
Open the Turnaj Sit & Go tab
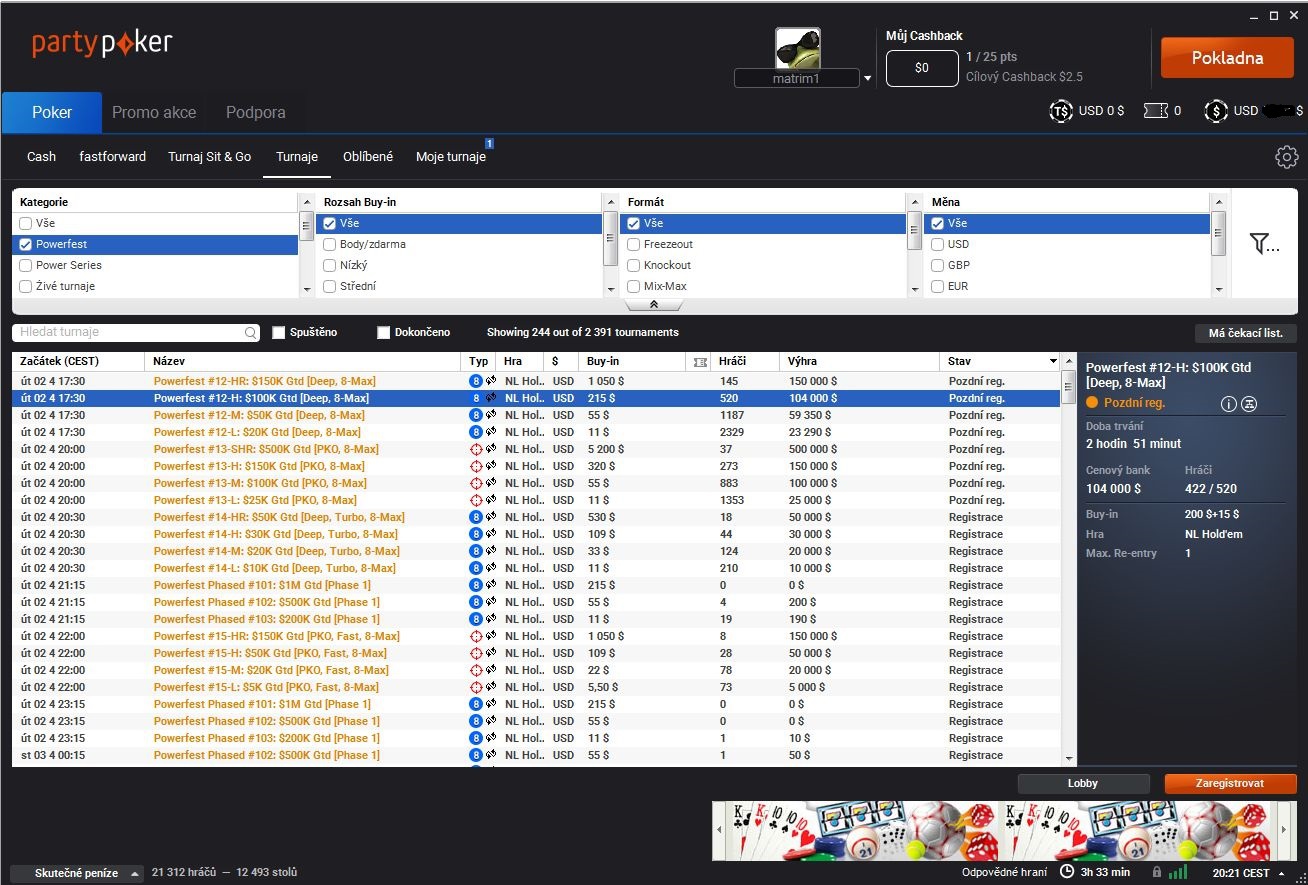210,157
